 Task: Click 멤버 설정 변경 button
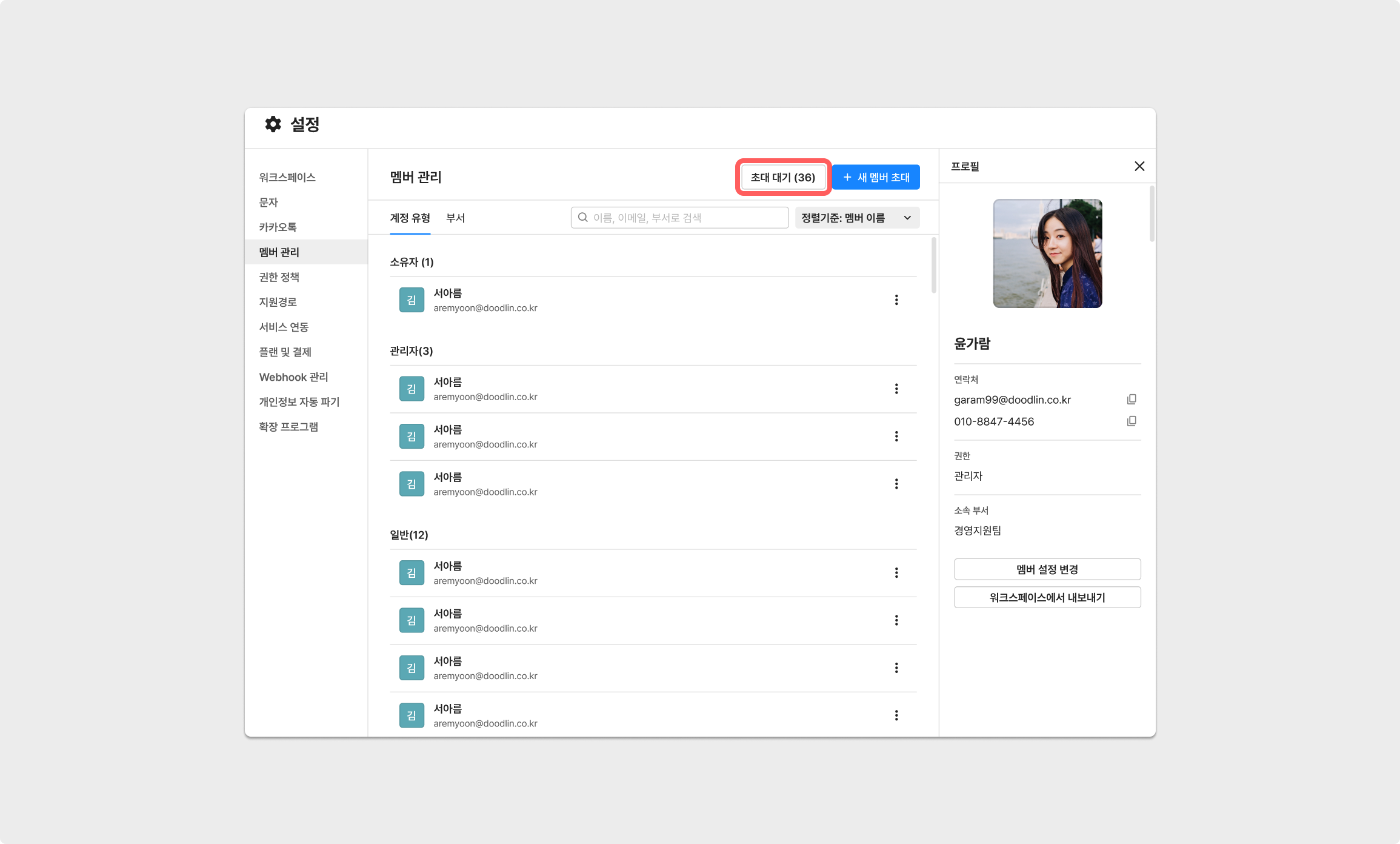click(x=1047, y=569)
